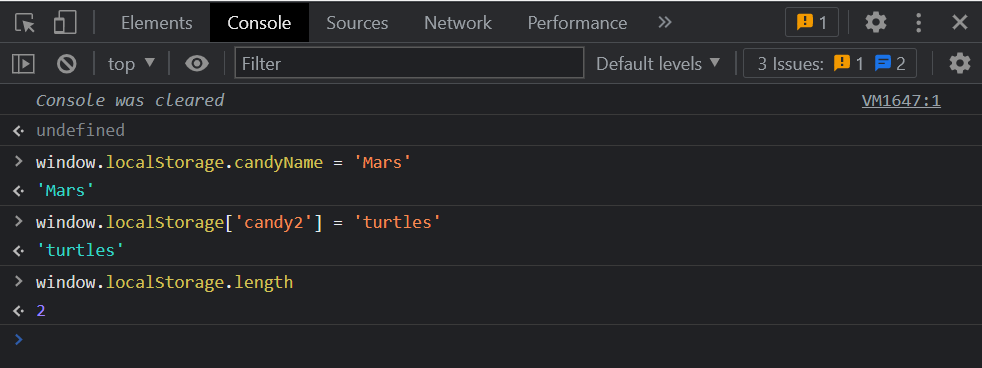Open the VM1647:1 source link
Image resolution: width=982 pixels, height=368 pixels.
point(901,101)
